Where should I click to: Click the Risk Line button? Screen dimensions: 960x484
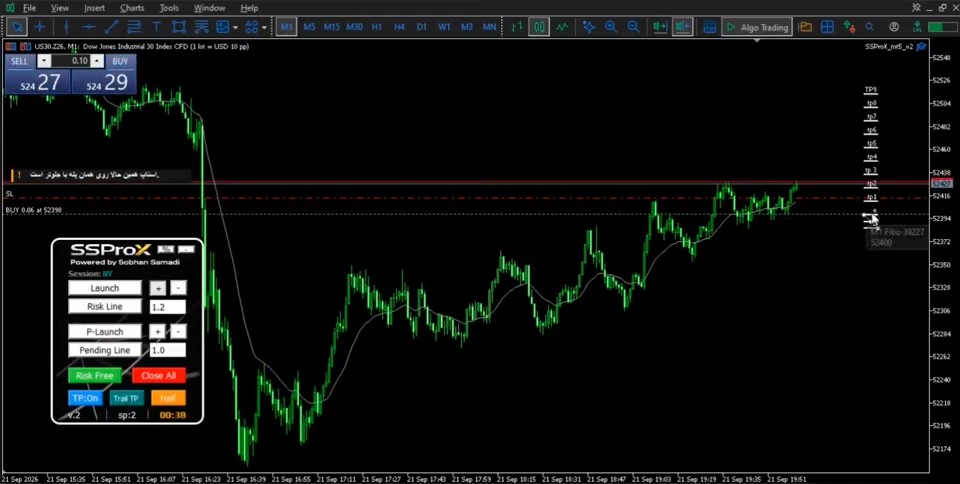[x=105, y=307]
